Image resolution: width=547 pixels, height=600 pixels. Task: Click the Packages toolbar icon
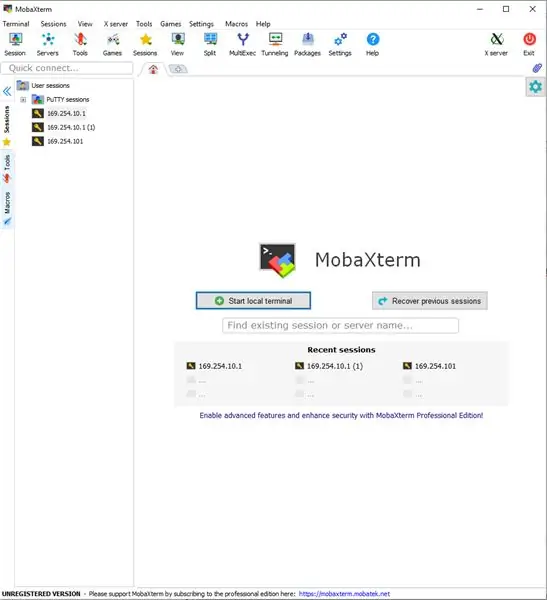(307, 45)
